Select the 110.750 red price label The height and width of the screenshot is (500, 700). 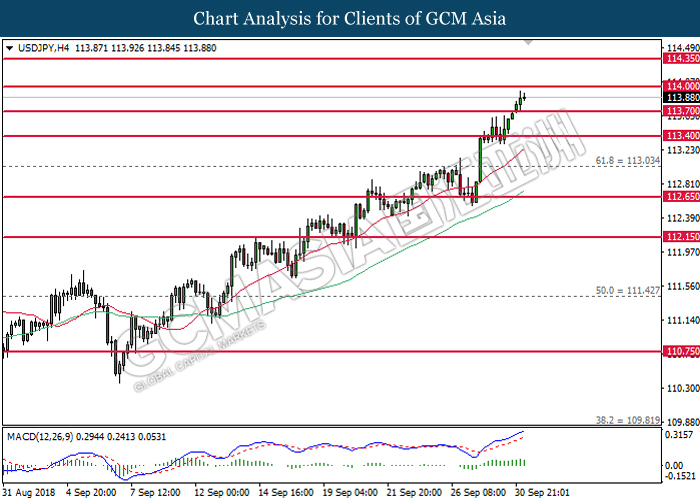681,351
